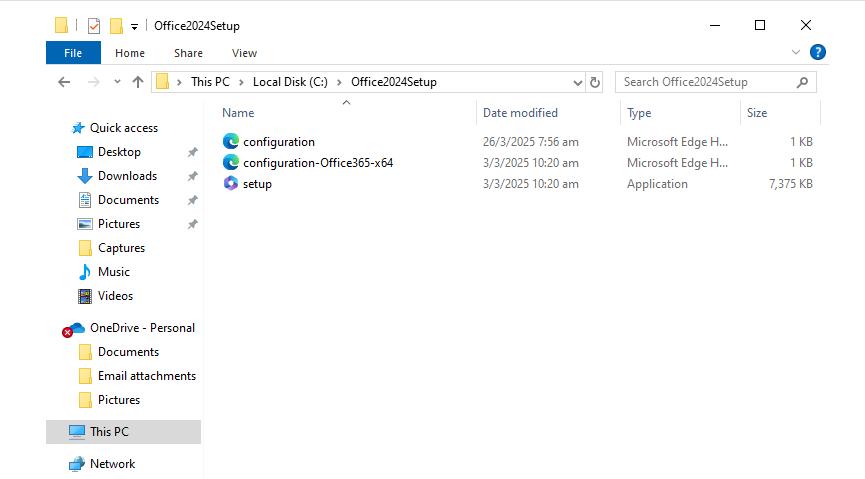This screenshot has width=865, height=479.
Task: Expand the ribbon using the chevron
Action: click(x=795, y=52)
